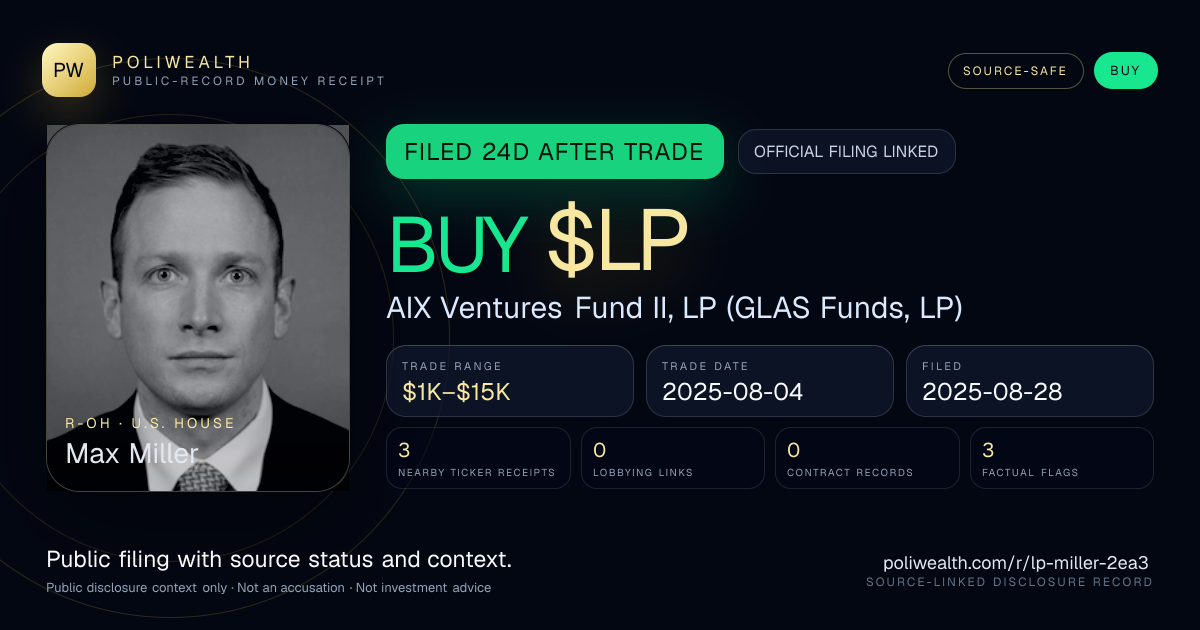Screen dimensions: 1200x630
Task: Click the green BUY pill button
Action: click(1125, 71)
